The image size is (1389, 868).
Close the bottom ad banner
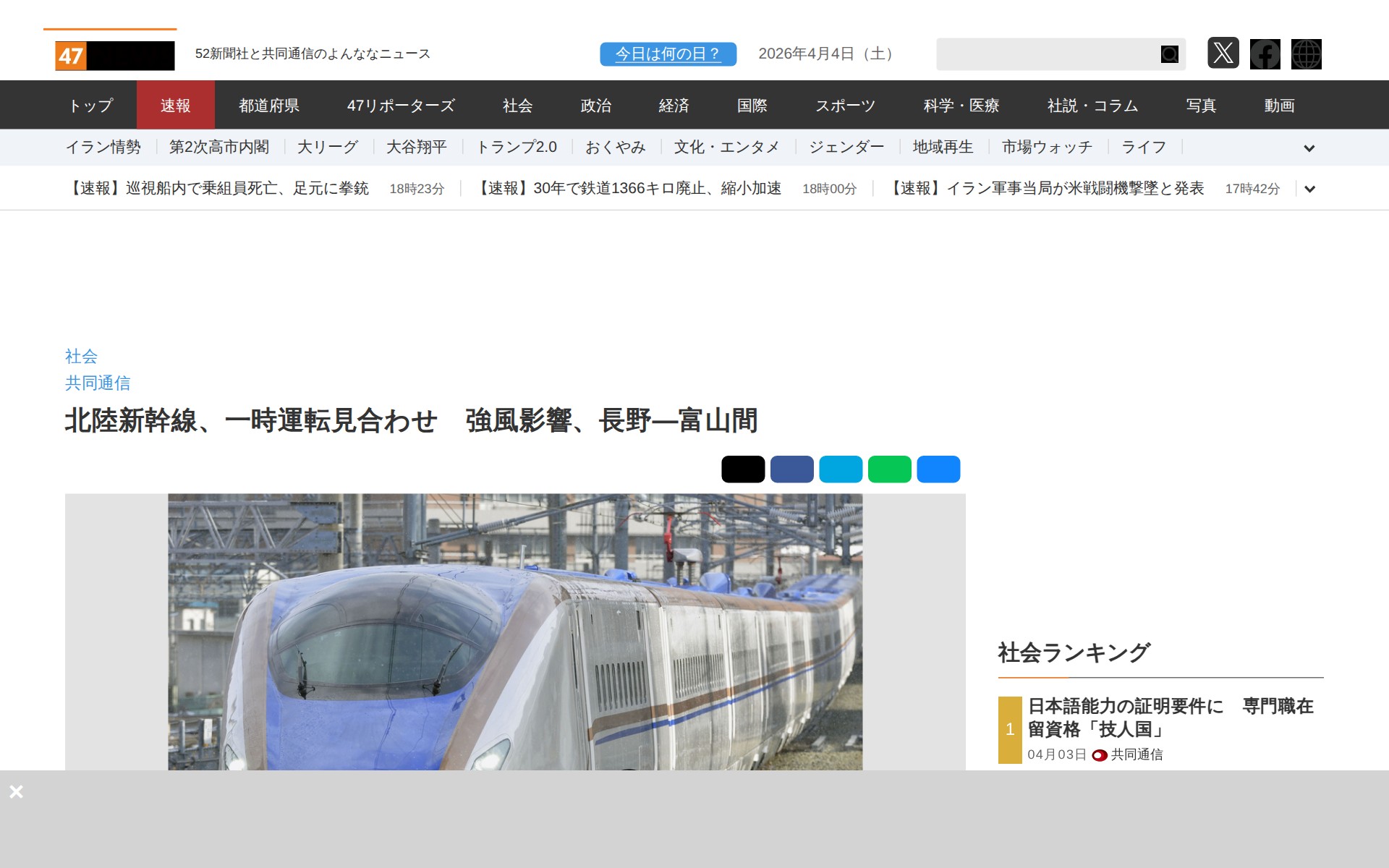(x=17, y=791)
